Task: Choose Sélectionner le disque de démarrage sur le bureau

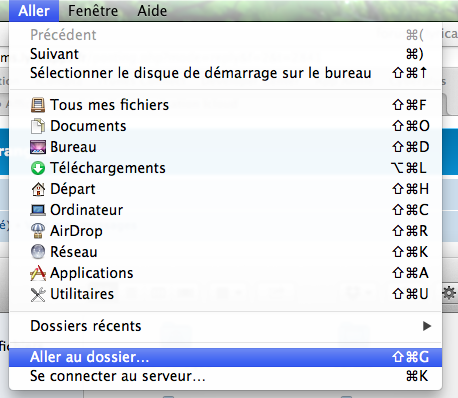Action: 225,73
